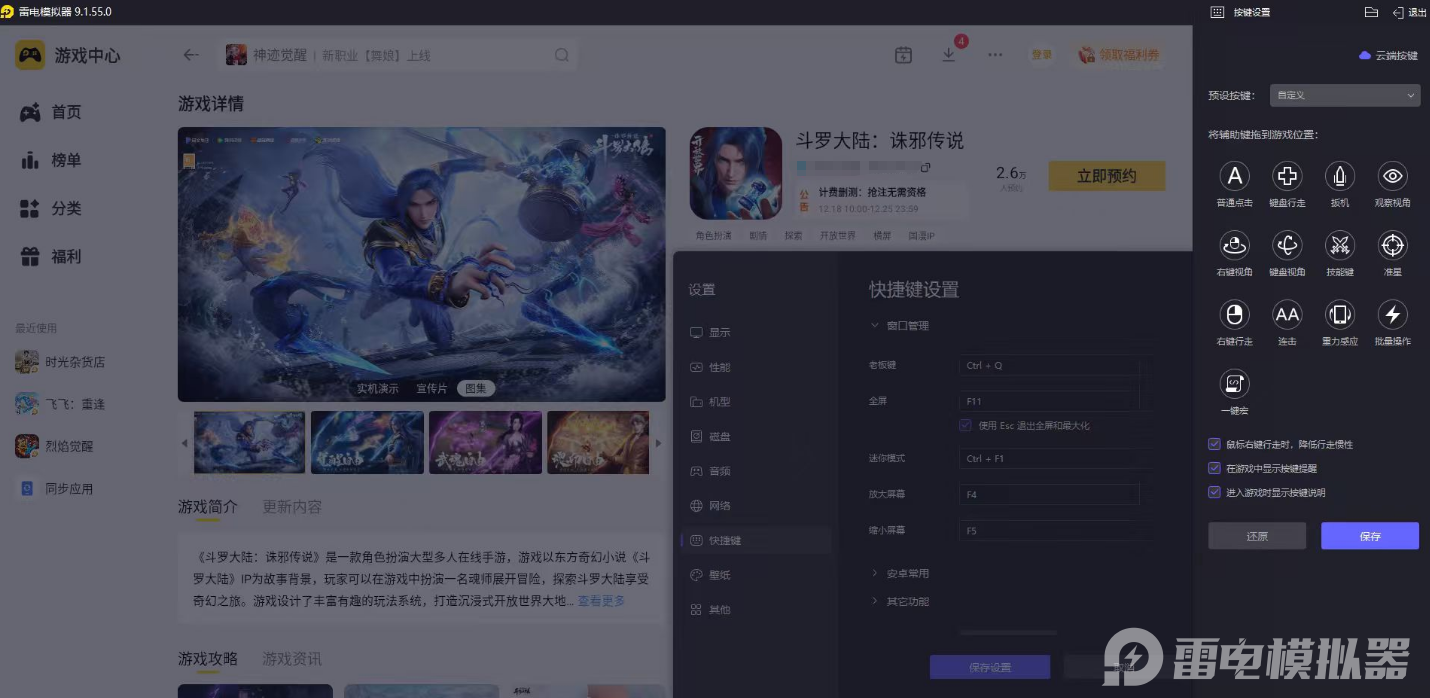Select the 键盘行走 D-pad icon

[x=1287, y=176]
